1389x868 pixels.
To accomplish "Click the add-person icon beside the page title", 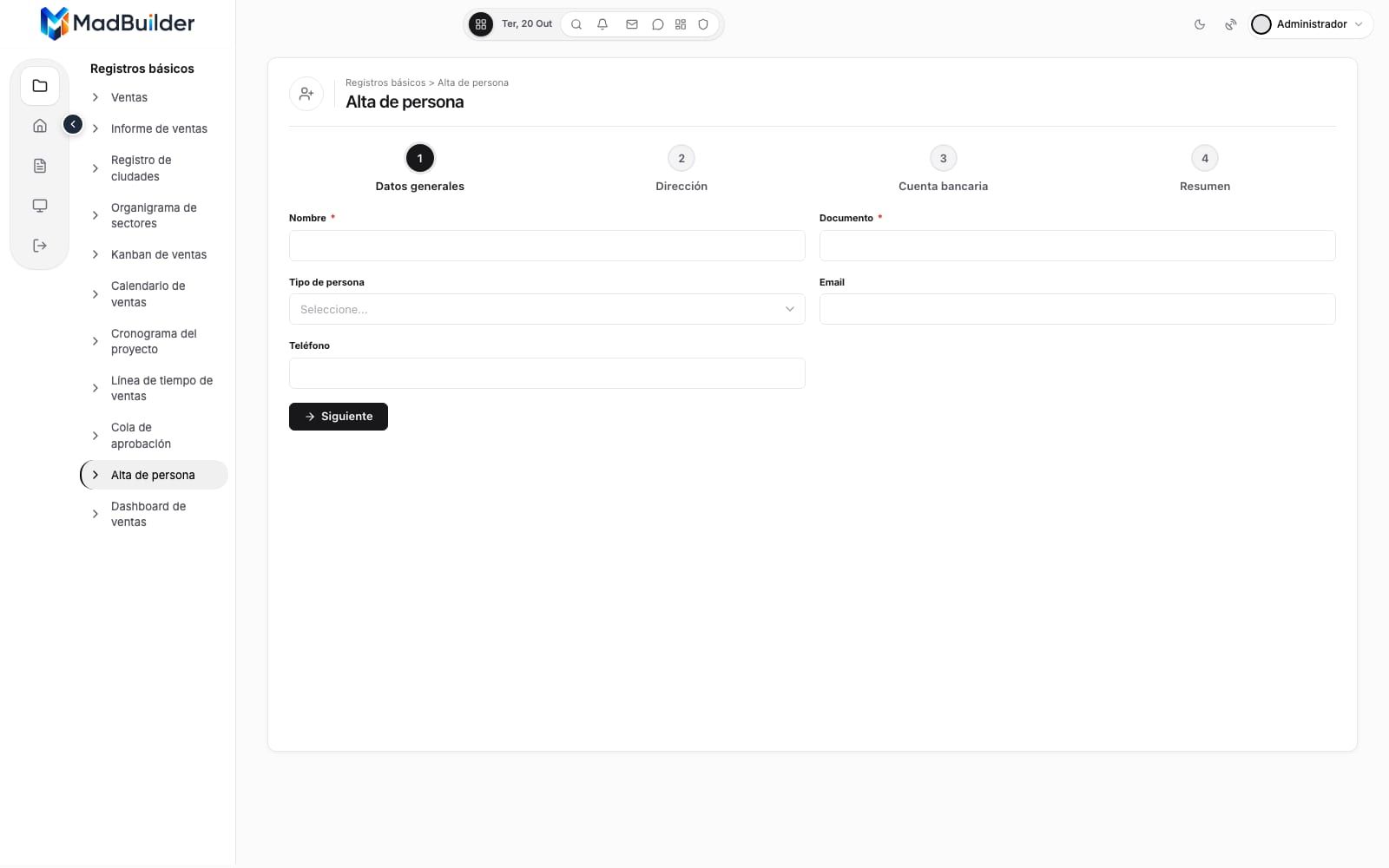I will tap(306, 94).
